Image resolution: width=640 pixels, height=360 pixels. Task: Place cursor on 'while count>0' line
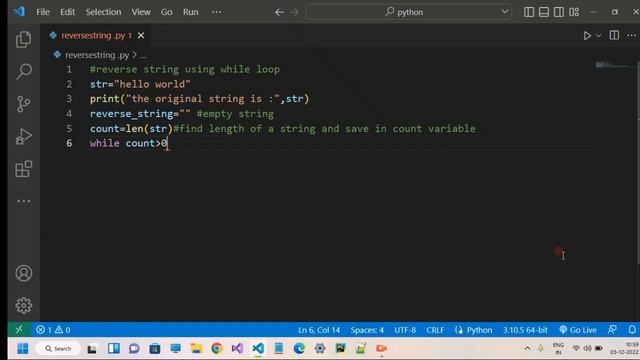click(128, 143)
